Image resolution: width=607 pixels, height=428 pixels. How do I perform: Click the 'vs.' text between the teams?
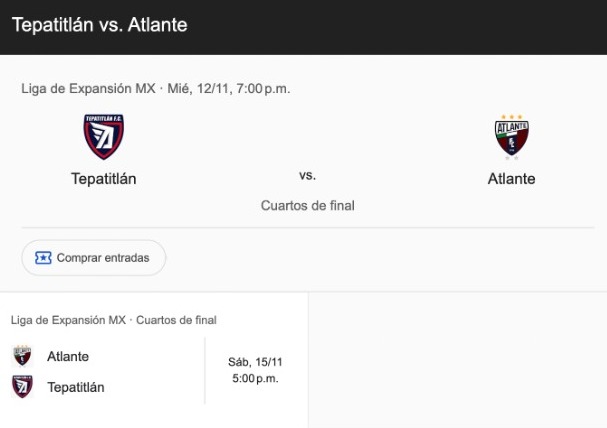tap(307, 175)
